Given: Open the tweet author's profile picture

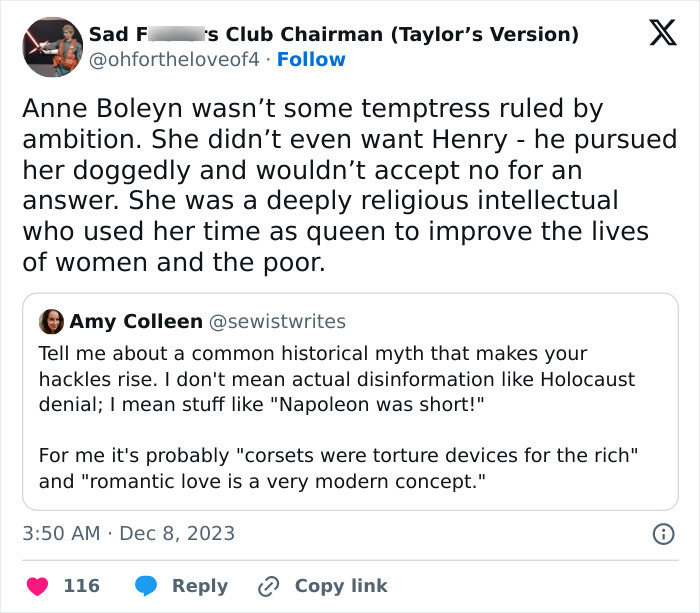Looking at the screenshot, I should (x=51, y=47).
